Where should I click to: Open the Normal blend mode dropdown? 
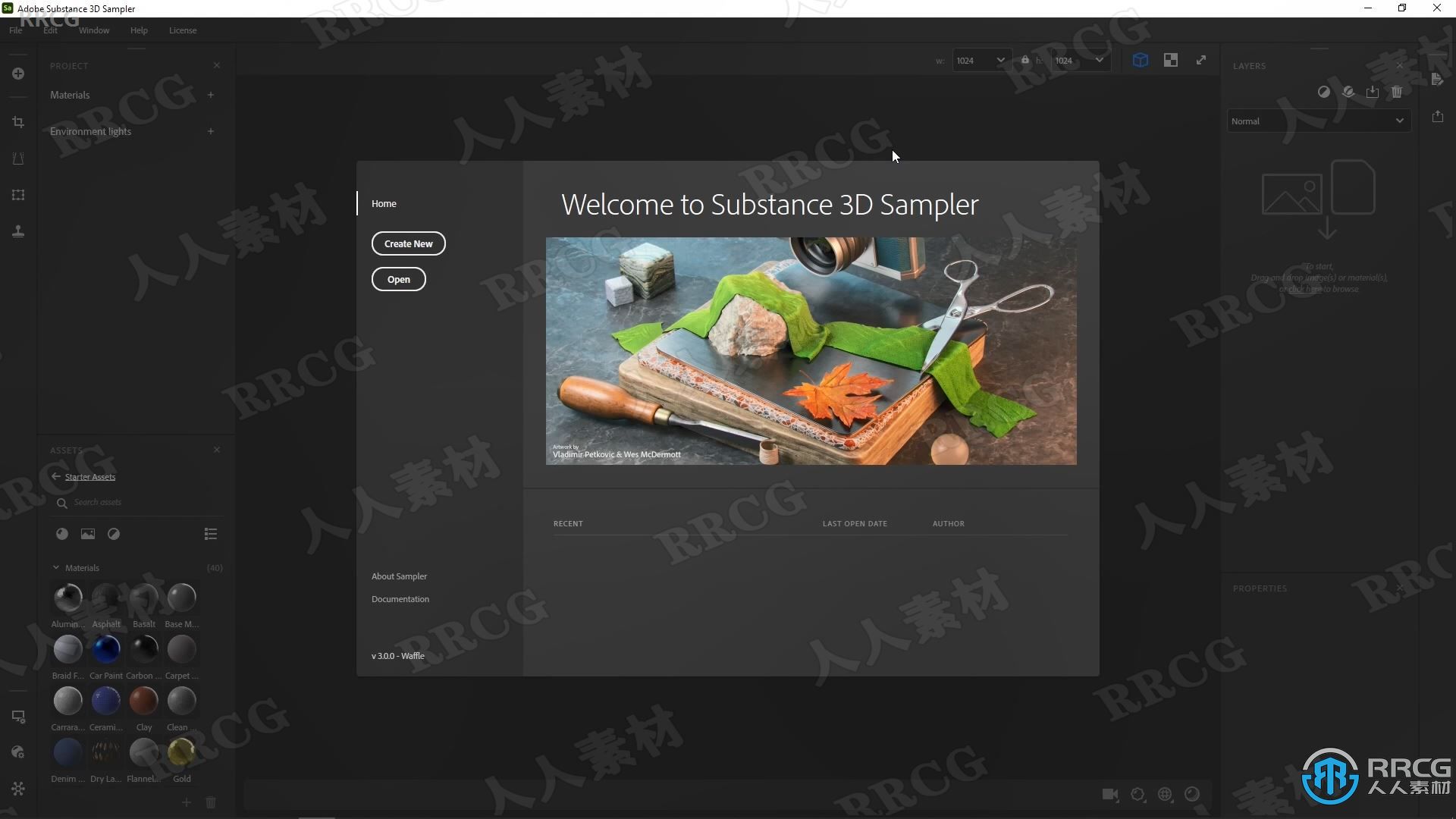click(1316, 120)
